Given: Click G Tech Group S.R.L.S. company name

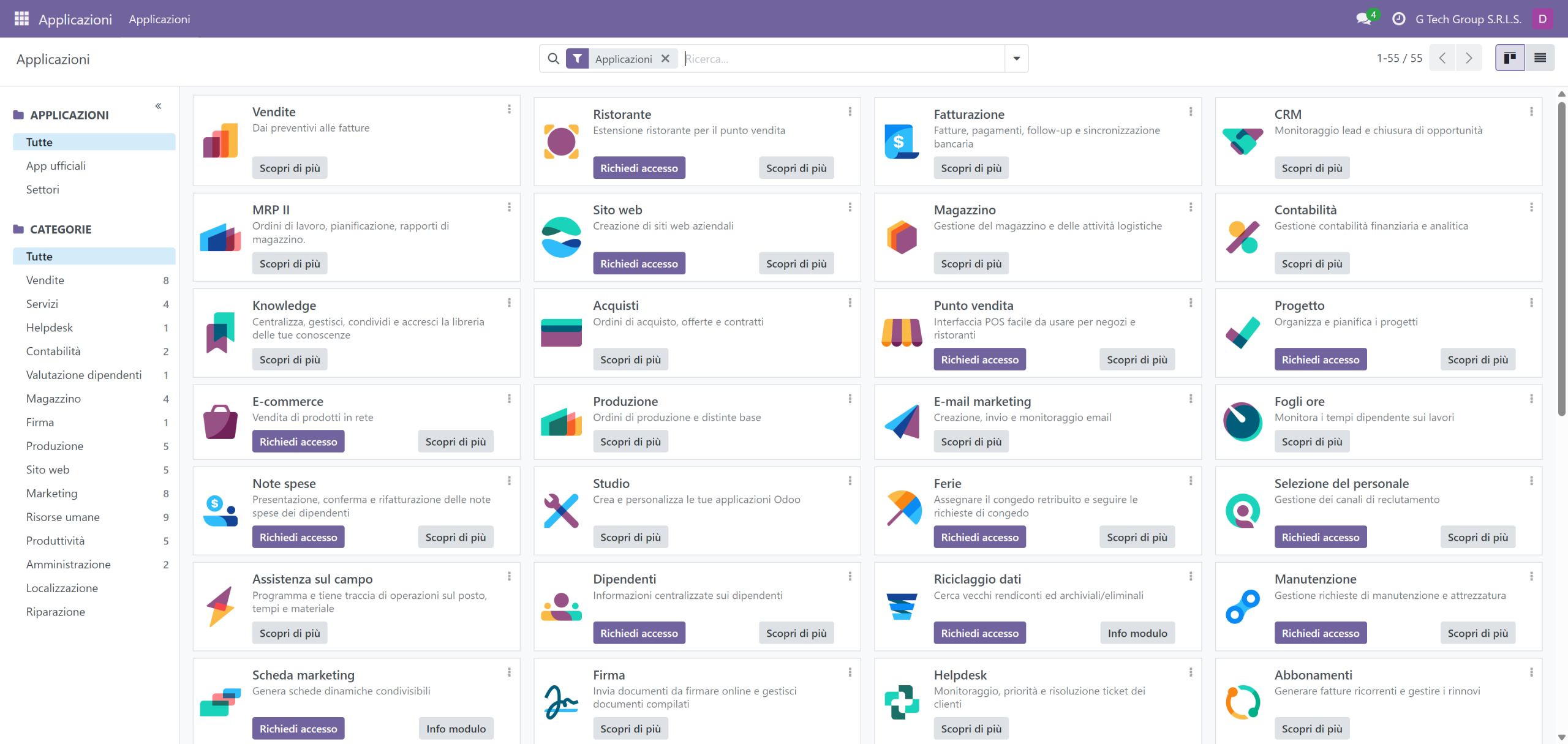Looking at the screenshot, I should tap(1468, 19).
